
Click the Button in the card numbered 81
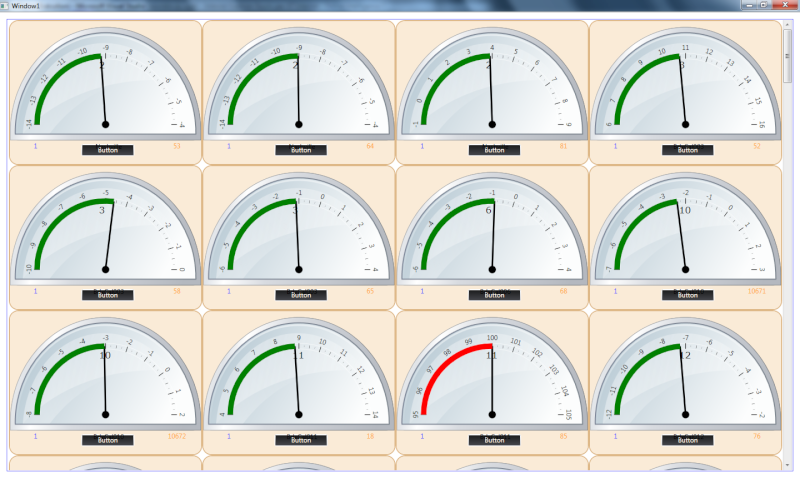(494, 150)
